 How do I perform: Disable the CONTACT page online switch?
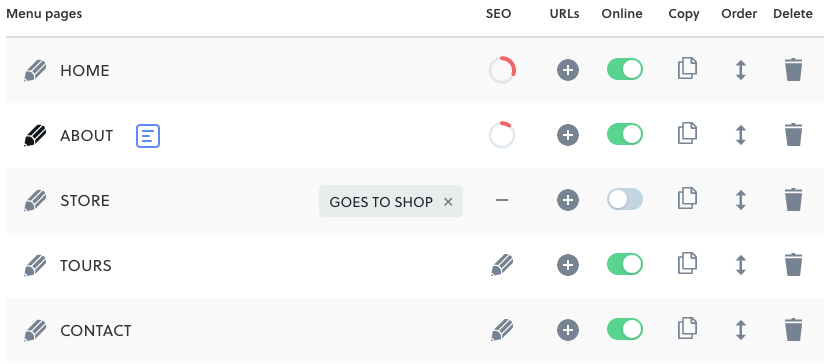coord(625,329)
